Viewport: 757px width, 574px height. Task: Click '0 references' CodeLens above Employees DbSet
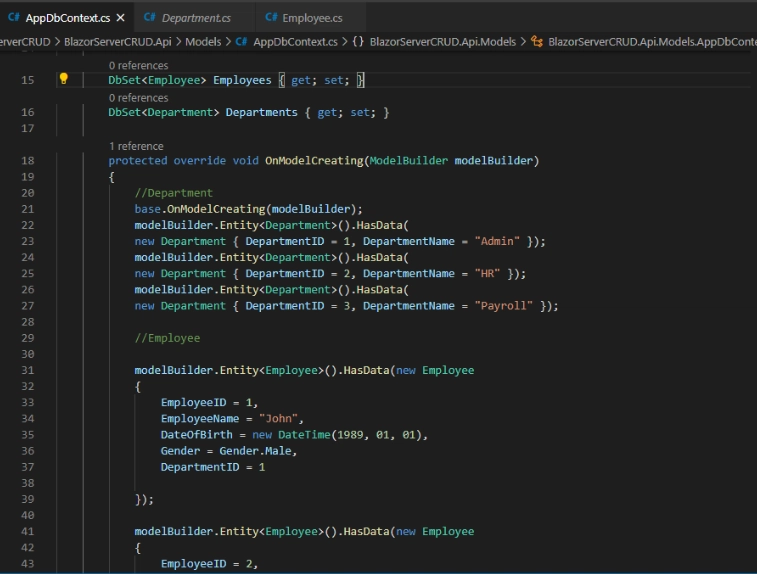[x=138, y=65]
